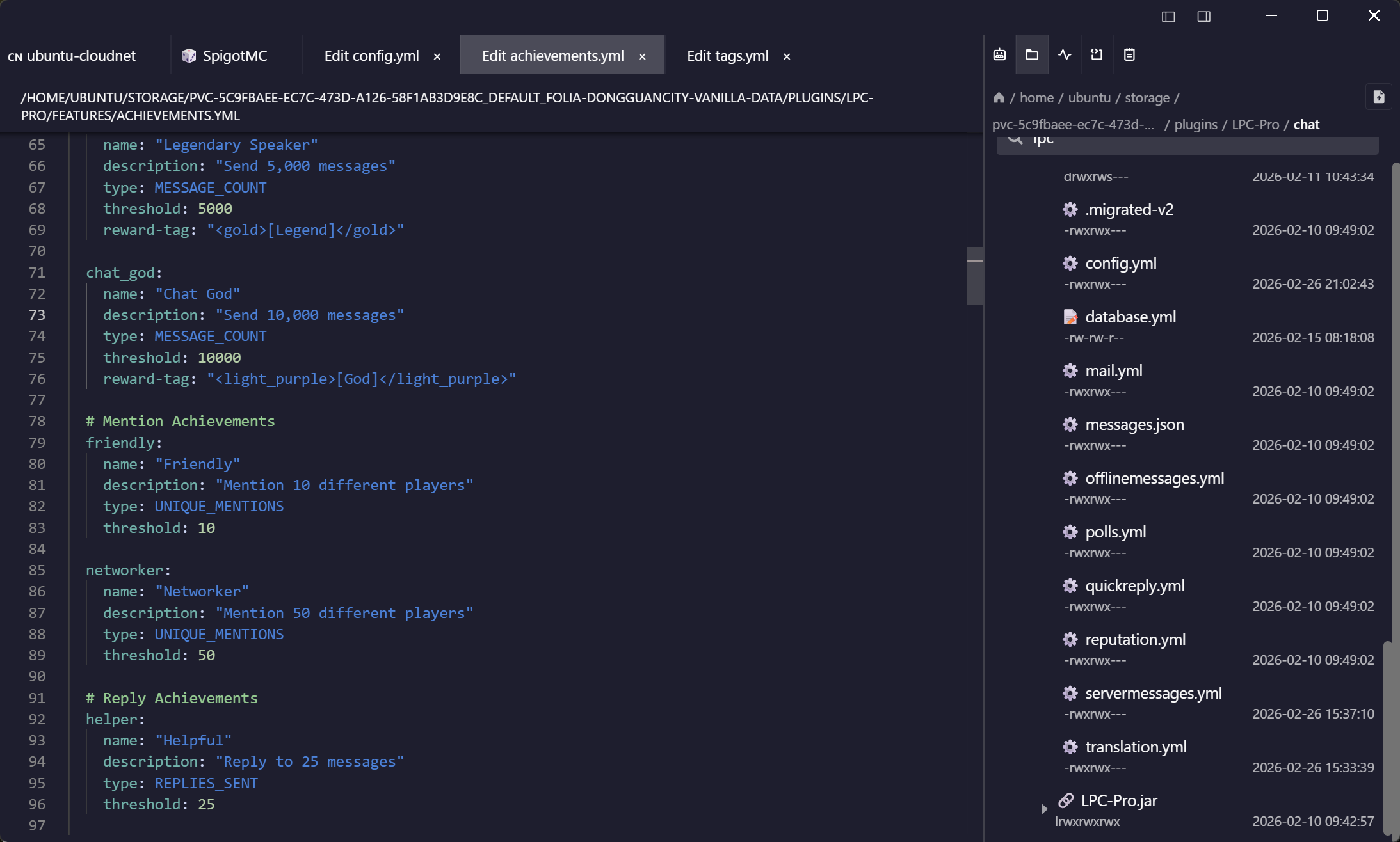
Task: Open the AI assistant robot panel
Action: (x=999, y=55)
